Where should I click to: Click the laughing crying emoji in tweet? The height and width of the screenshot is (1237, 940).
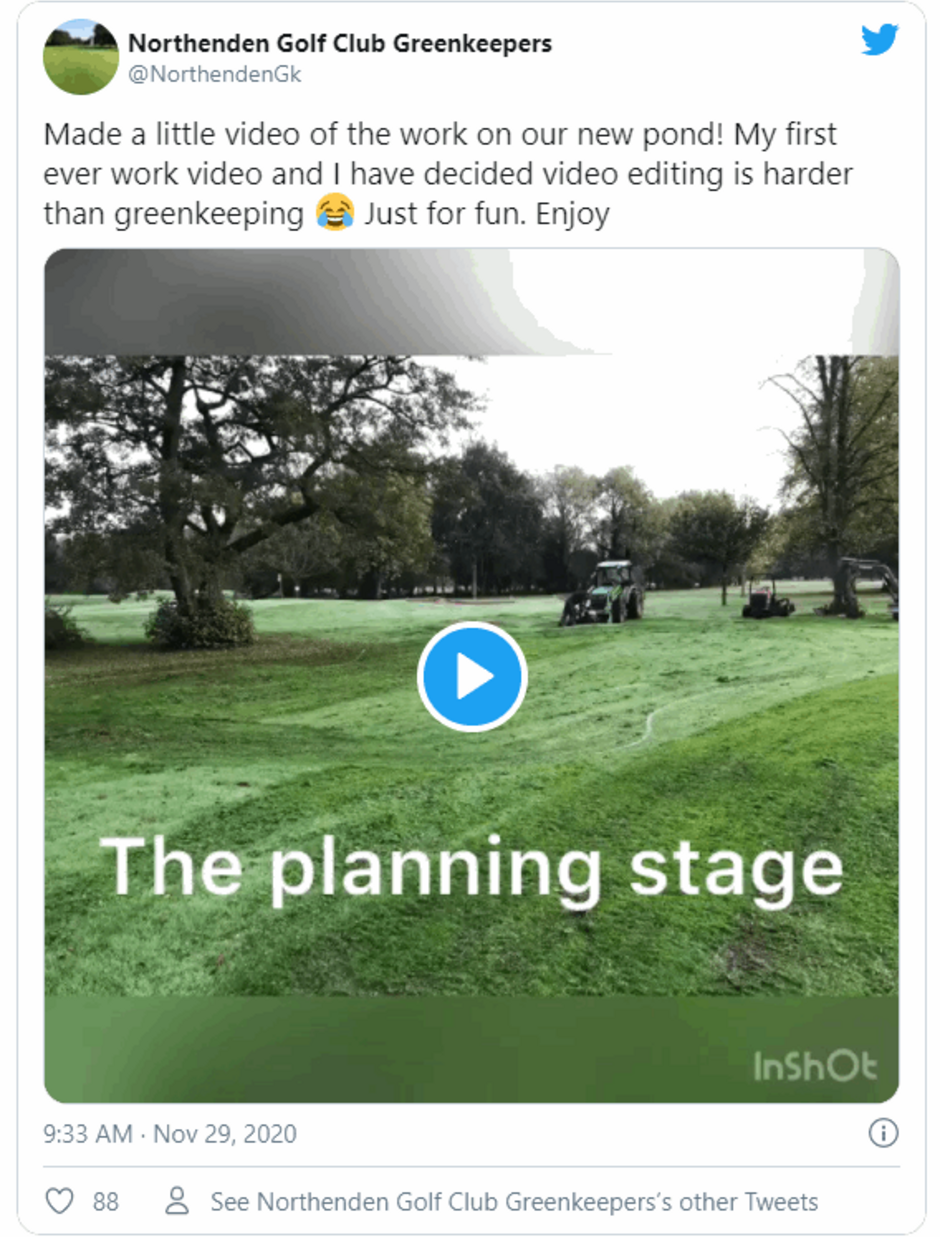point(334,213)
